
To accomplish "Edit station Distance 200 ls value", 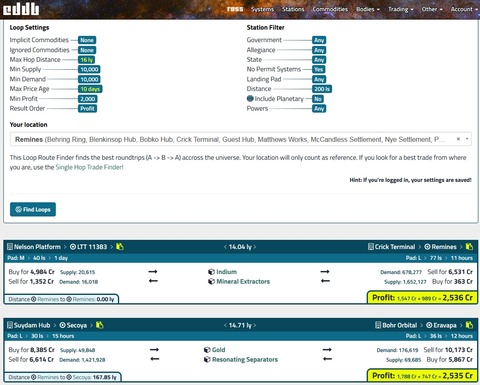I will 322,89.
